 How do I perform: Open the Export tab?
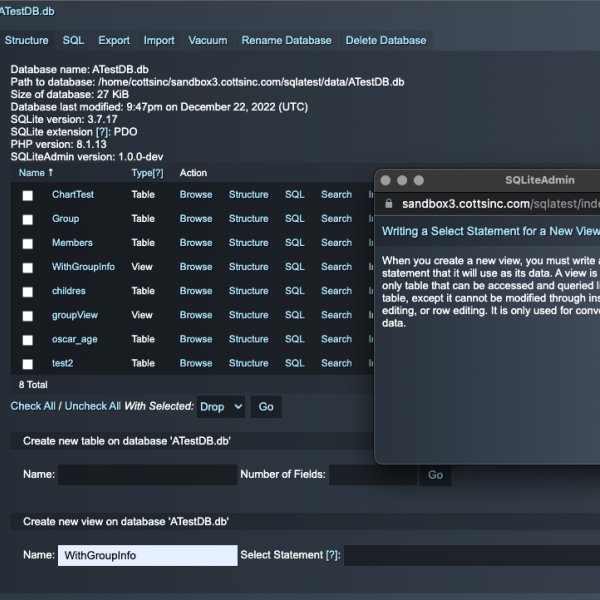click(114, 41)
